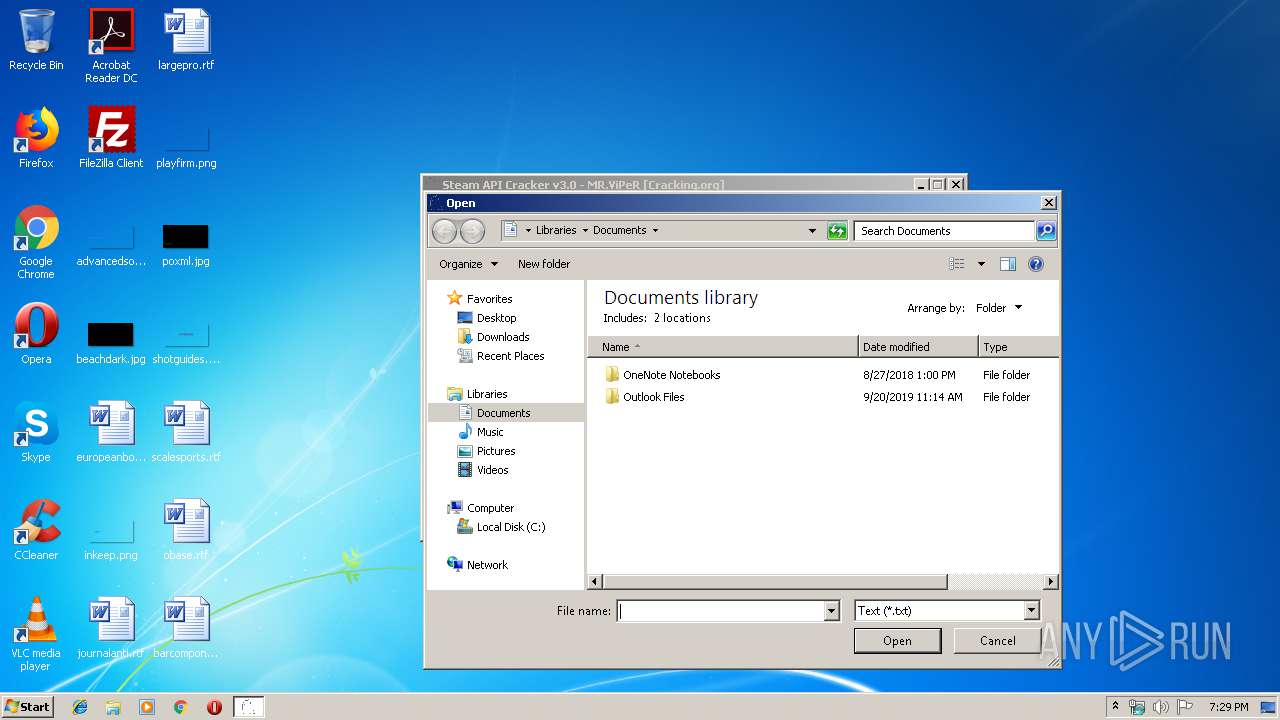
Task: Click the File name input field
Action: point(720,611)
